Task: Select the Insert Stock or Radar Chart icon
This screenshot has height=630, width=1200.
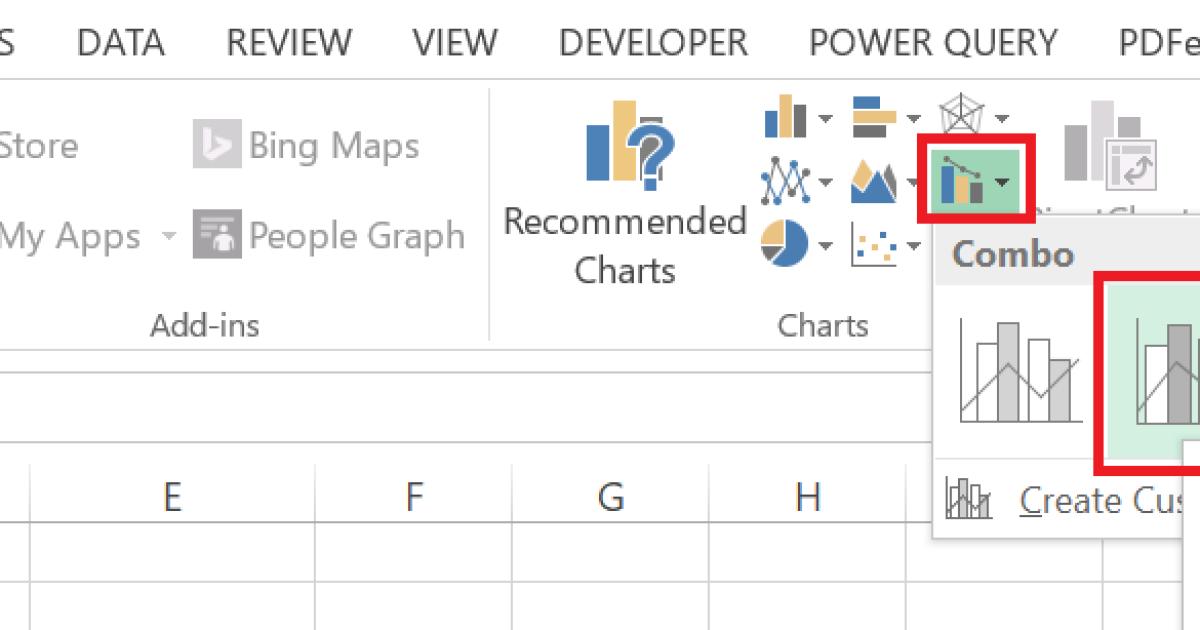Action: (x=962, y=113)
